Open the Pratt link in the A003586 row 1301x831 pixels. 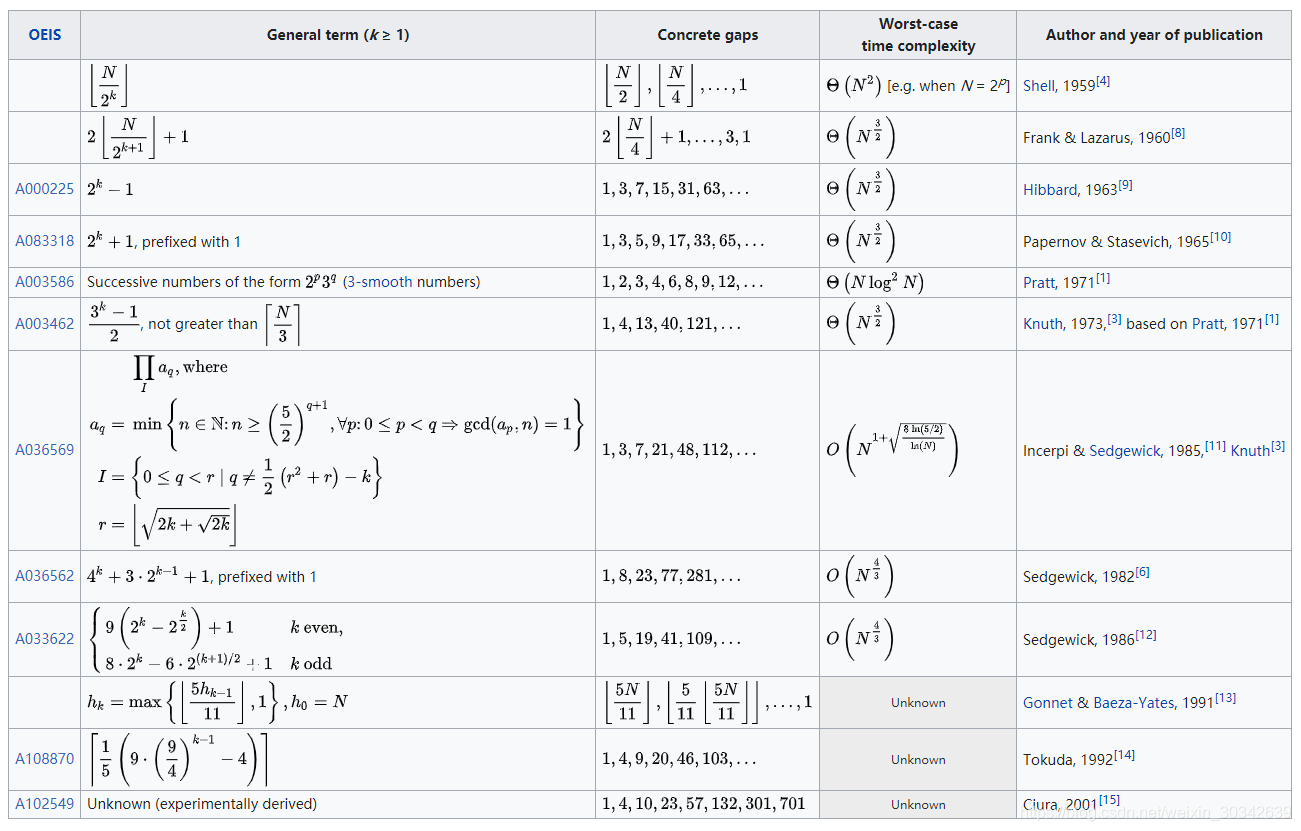[x=1039, y=283]
